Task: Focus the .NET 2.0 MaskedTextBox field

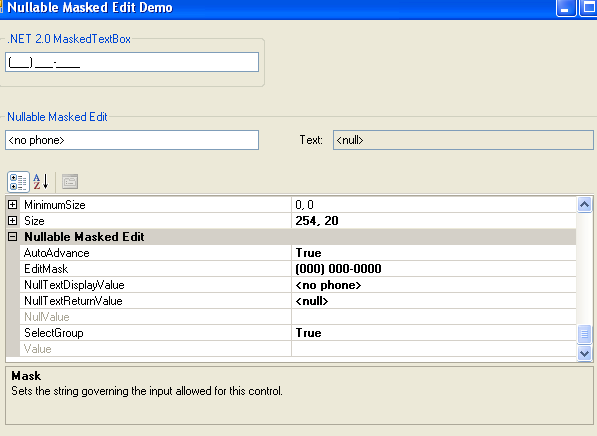Action: click(x=132, y=62)
